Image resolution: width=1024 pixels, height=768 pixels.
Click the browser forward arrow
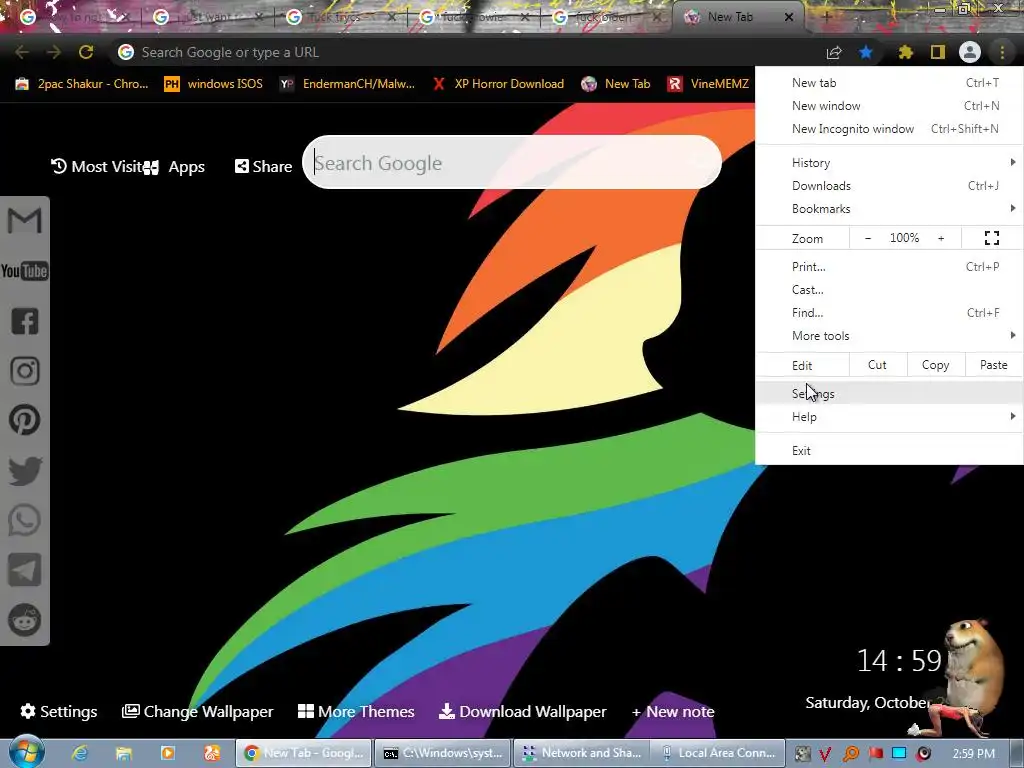pos(54,52)
